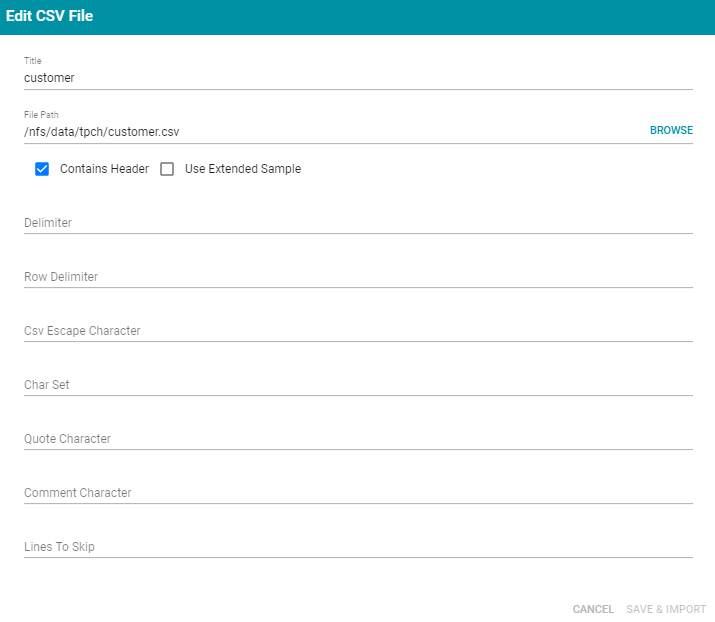
Task: Click the small "Title" field label
Action: [33, 61]
